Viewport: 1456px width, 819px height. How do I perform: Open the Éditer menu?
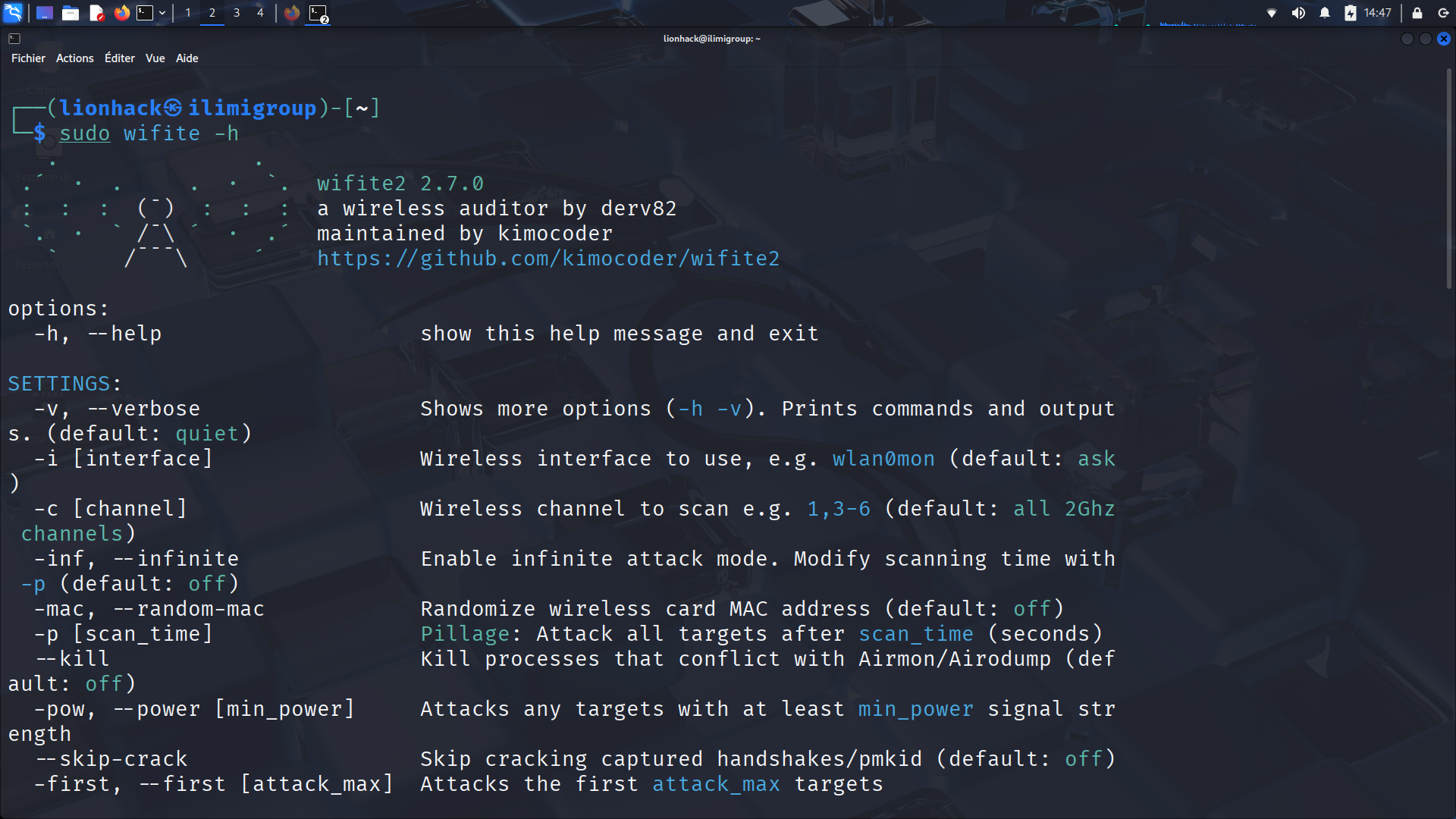coord(120,58)
